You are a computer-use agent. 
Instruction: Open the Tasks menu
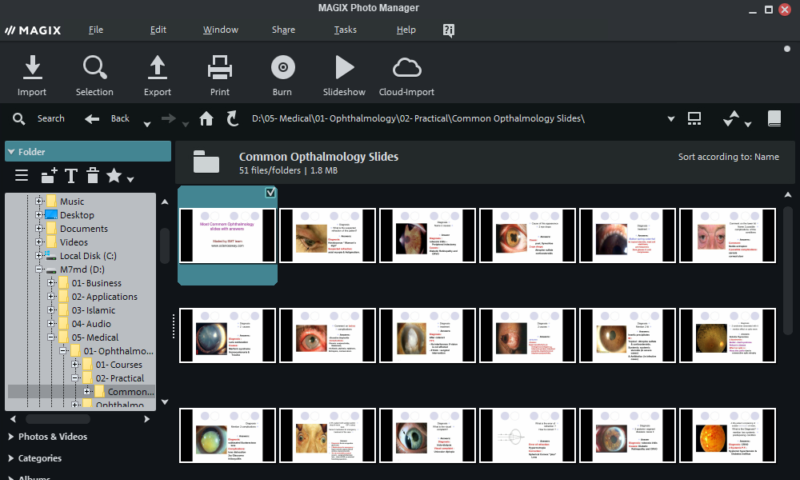click(345, 30)
